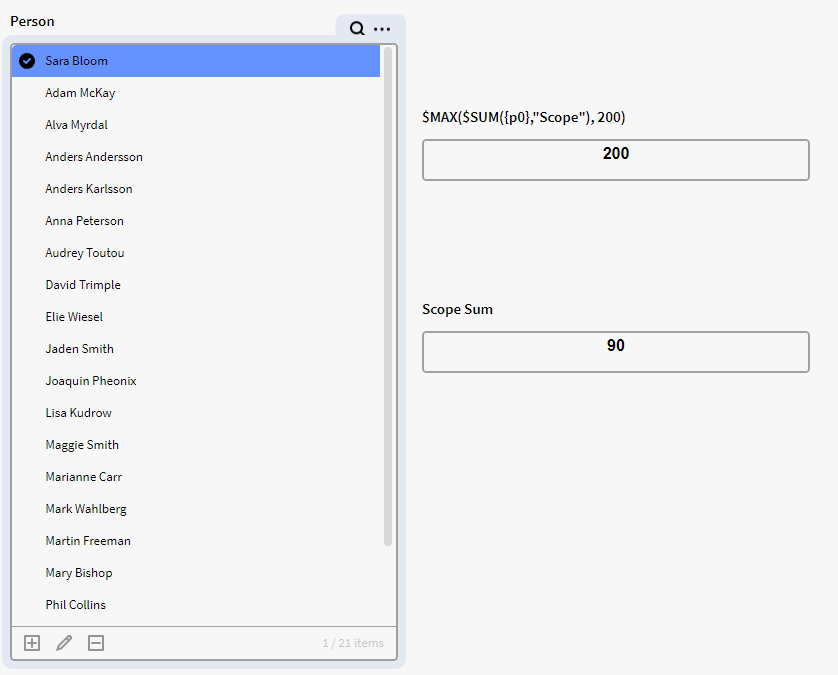The image size is (838, 675).
Task: Select Audrey Toutou in Person list
Action: point(85,253)
